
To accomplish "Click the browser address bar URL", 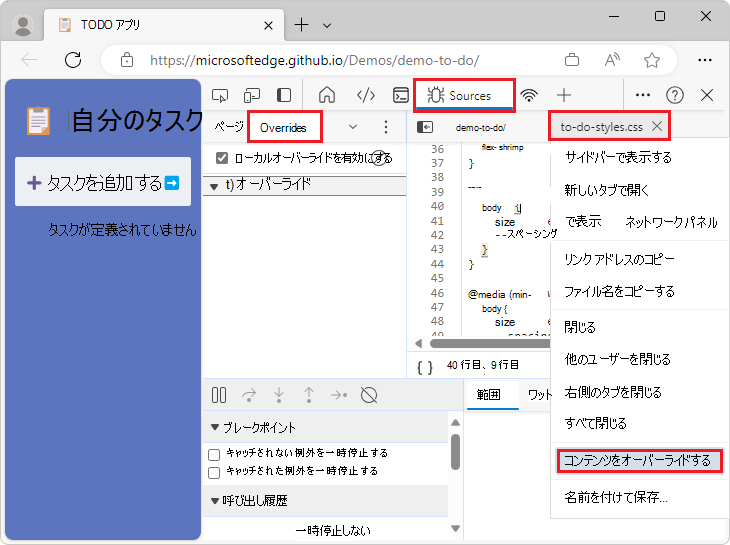I will pyautogui.click(x=314, y=60).
